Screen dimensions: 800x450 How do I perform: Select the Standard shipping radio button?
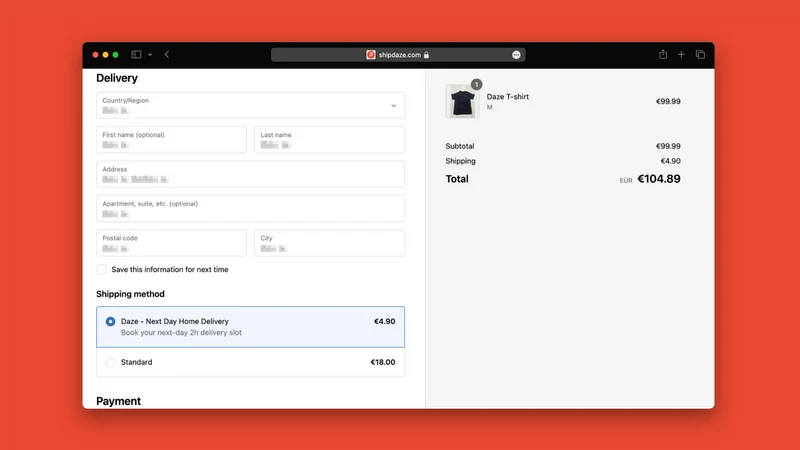110,362
